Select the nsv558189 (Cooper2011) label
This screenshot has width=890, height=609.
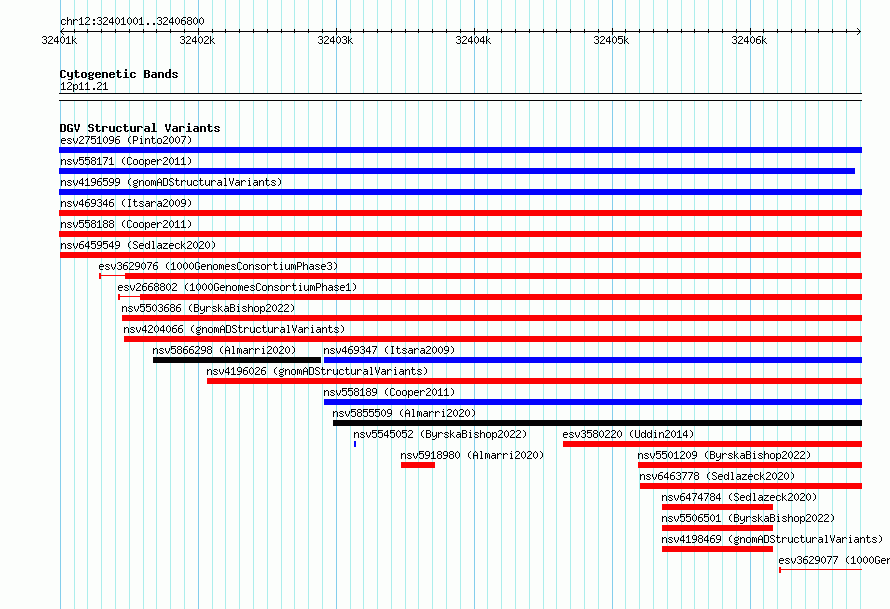[x=389, y=392]
